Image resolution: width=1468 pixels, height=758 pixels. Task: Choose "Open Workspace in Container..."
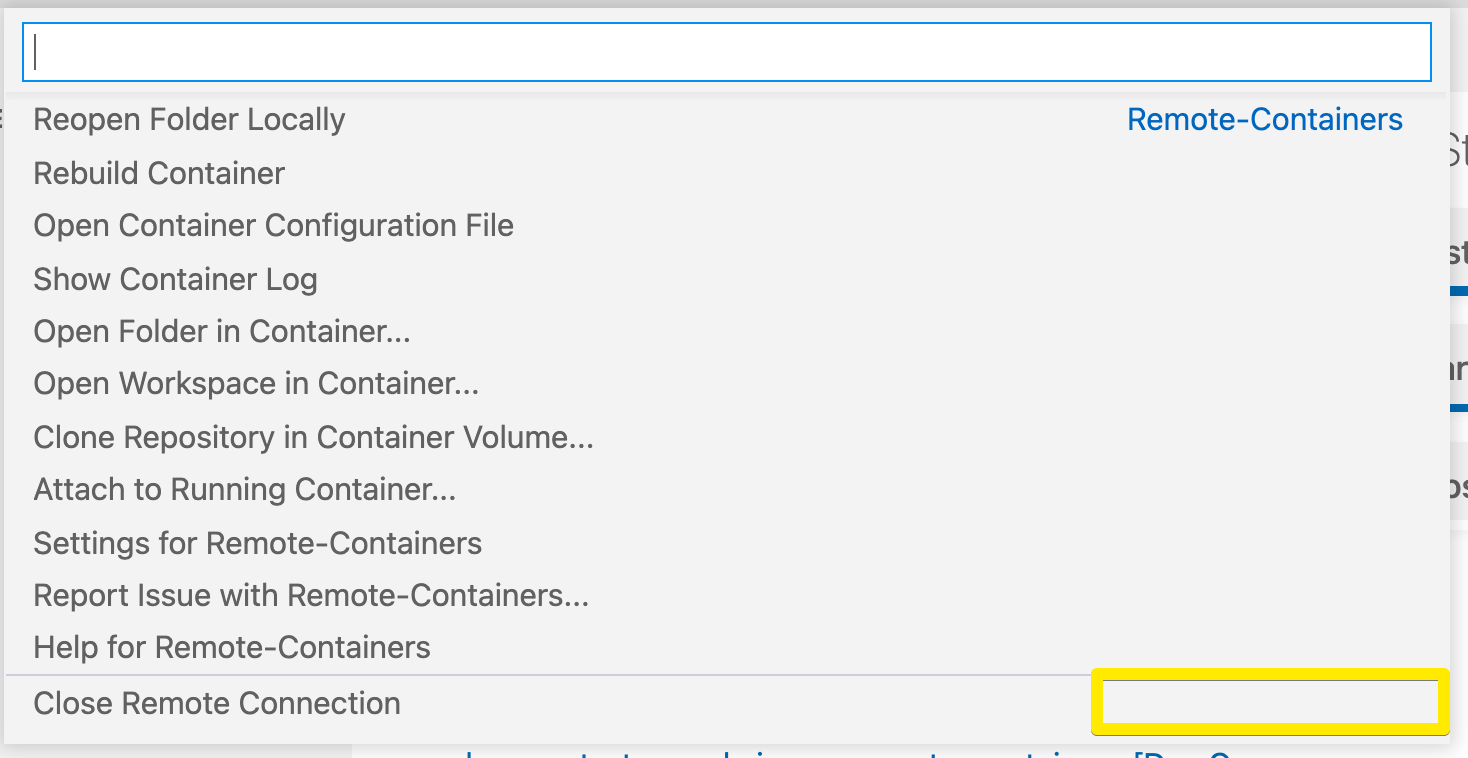(x=256, y=383)
